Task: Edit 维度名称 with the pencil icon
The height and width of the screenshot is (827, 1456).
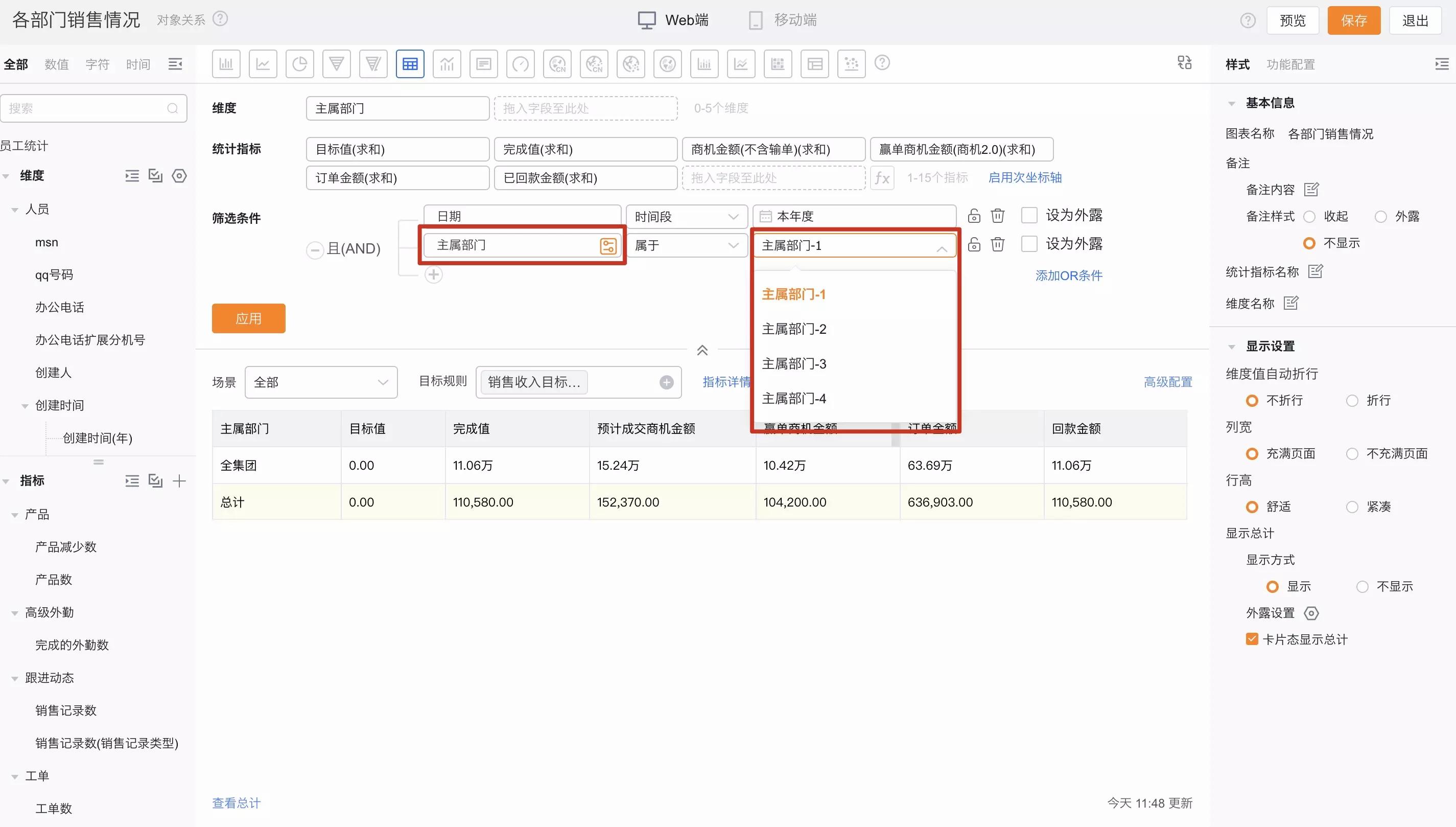Action: pyautogui.click(x=1291, y=303)
